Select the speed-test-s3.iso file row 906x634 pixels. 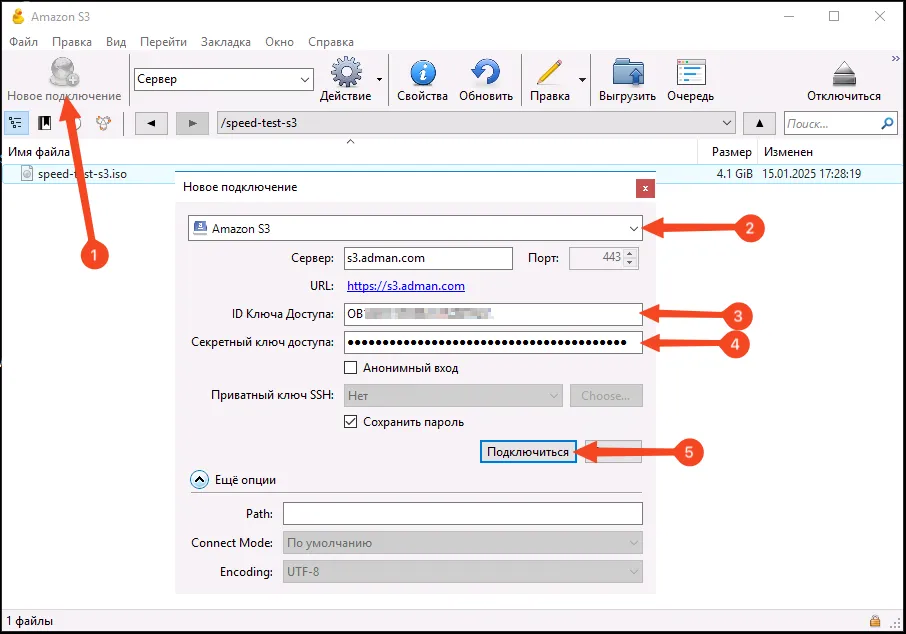452,174
